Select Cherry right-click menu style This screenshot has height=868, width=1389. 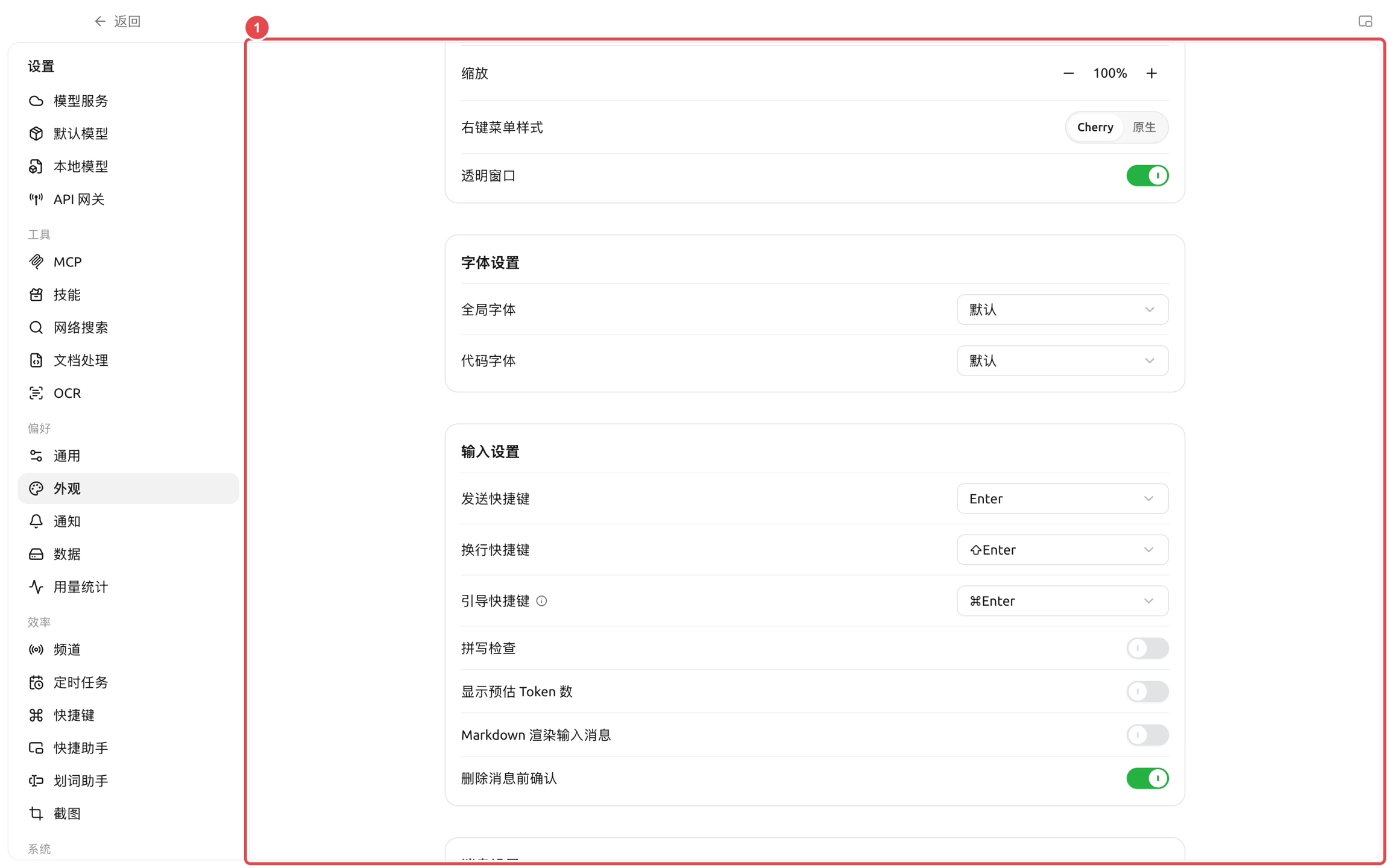click(x=1095, y=127)
